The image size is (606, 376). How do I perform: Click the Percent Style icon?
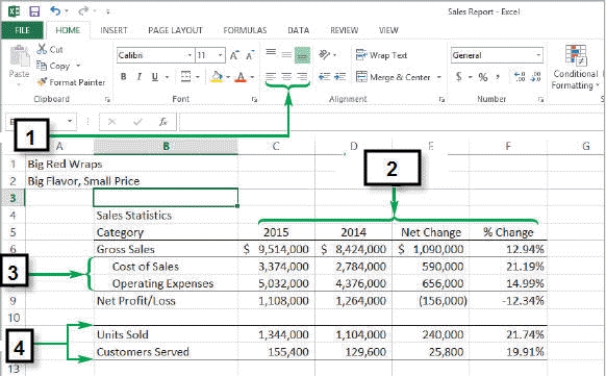[483, 77]
